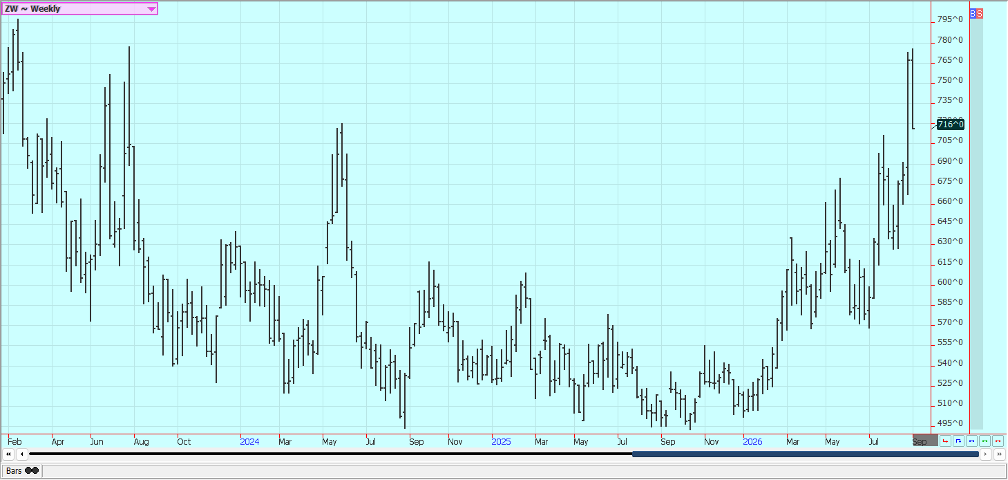Select the Bars tab
The width and height of the screenshot is (1008, 480).
21,470
